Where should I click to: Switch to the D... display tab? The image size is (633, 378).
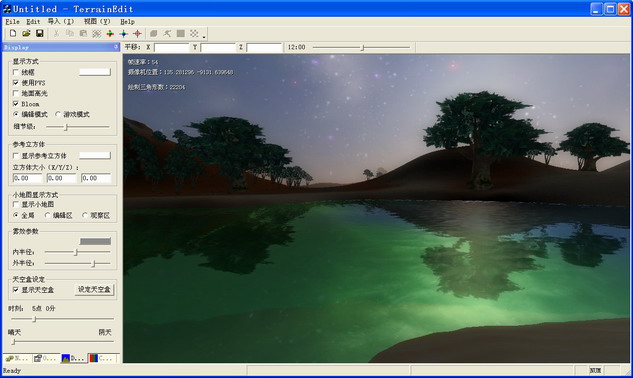coord(73,358)
